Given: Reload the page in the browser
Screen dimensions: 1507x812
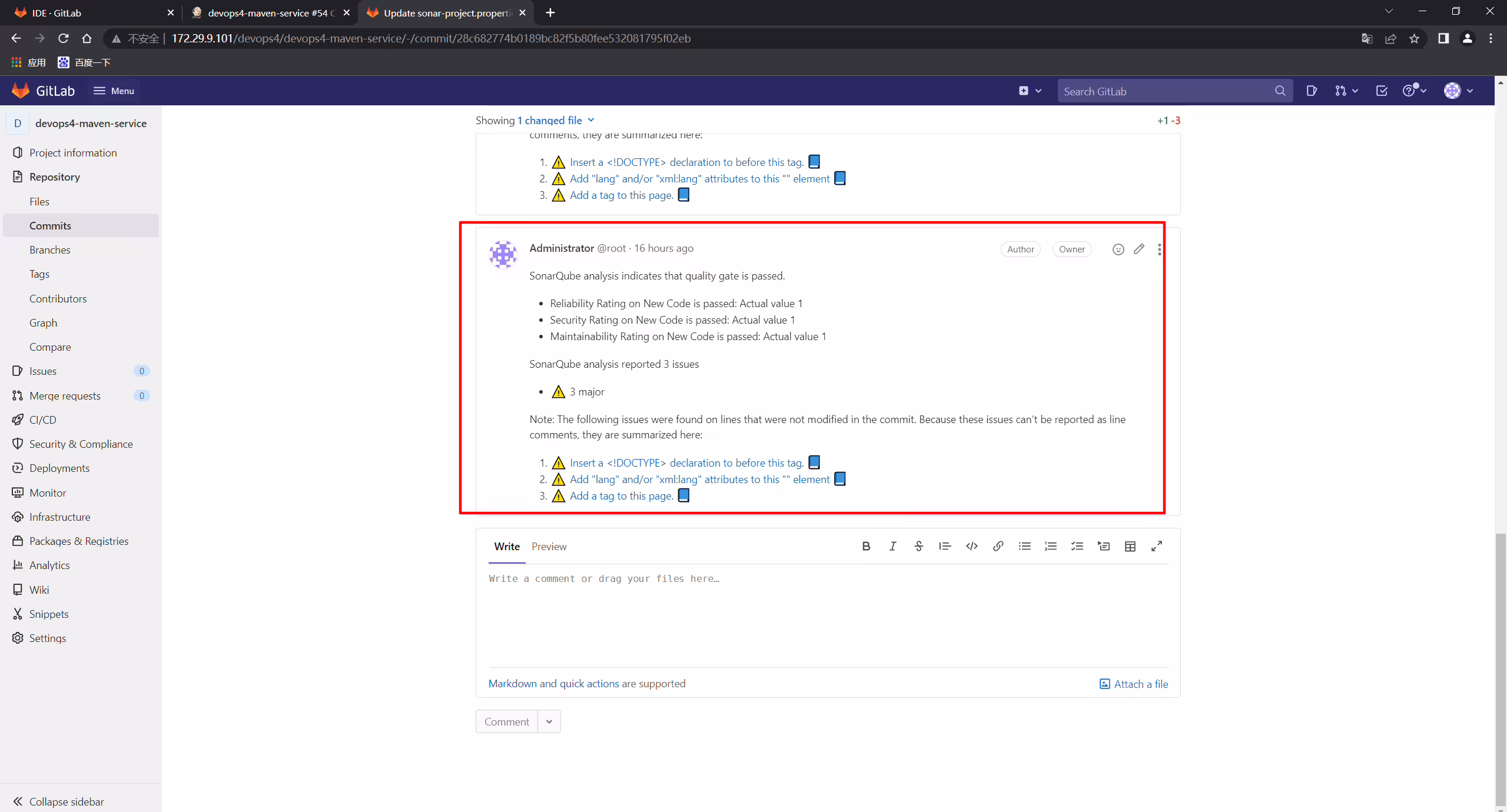Looking at the screenshot, I should pyautogui.click(x=63, y=38).
